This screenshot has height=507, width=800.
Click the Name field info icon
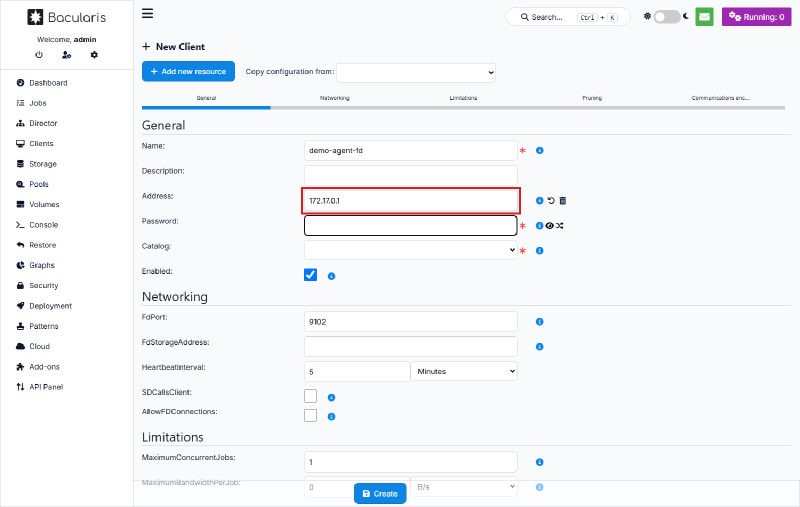[x=539, y=150]
